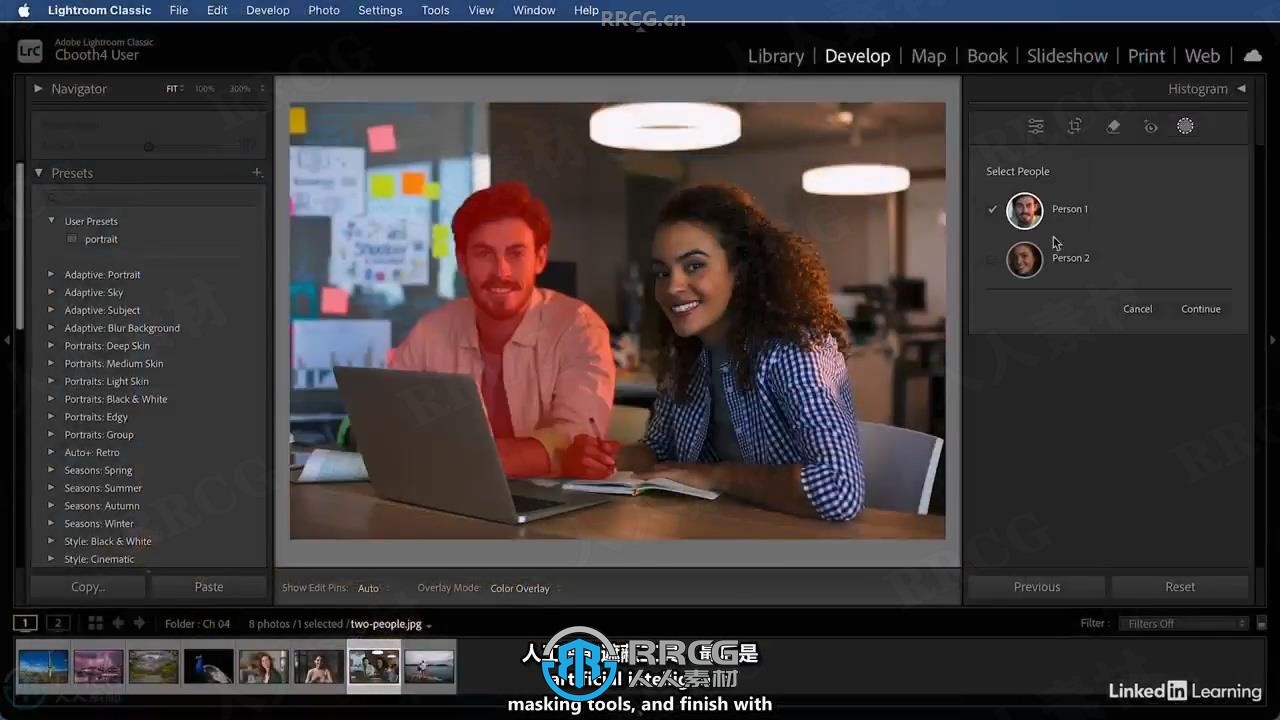Open the Settings menu
Viewport: 1280px width, 720px height.
(380, 10)
